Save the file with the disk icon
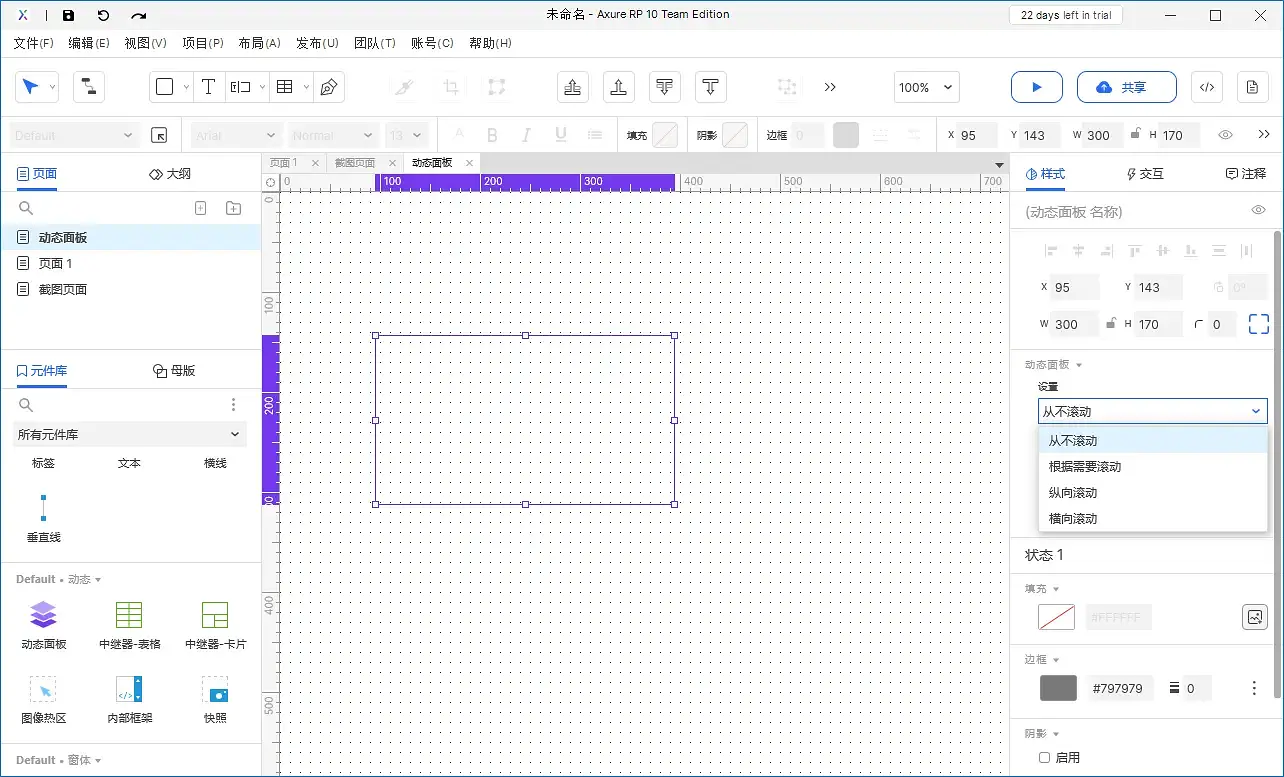Viewport: 1284px width, 777px height. pyautogui.click(x=68, y=15)
